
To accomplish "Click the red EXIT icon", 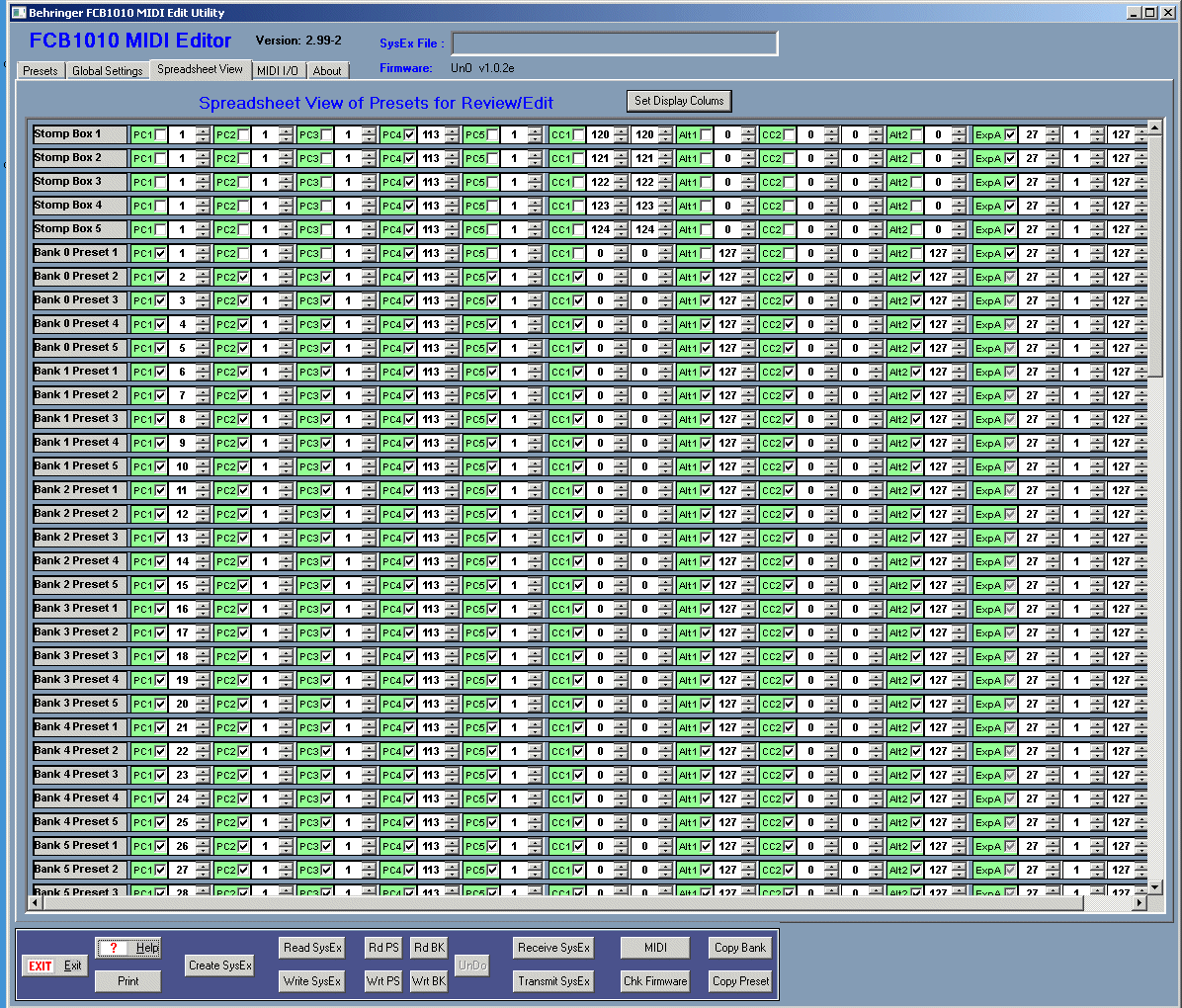I will pos(40,966).
